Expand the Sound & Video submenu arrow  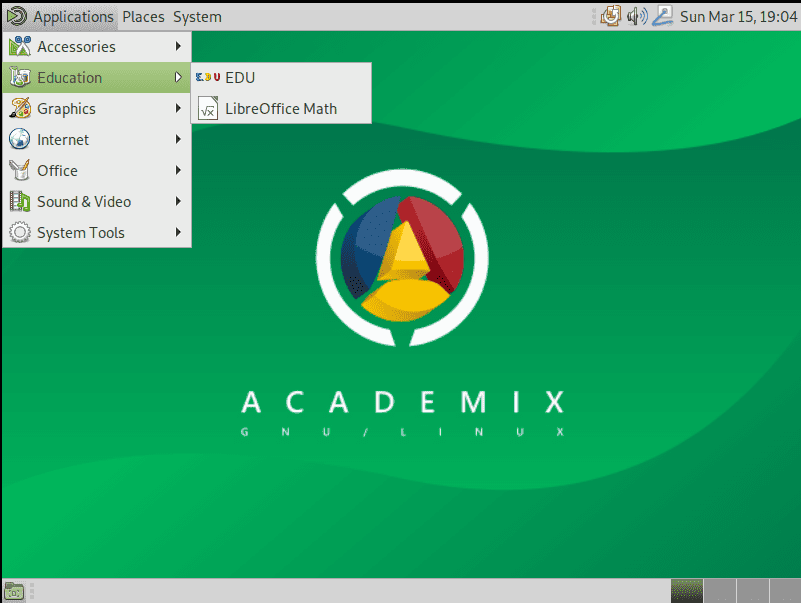pos(178,201)
